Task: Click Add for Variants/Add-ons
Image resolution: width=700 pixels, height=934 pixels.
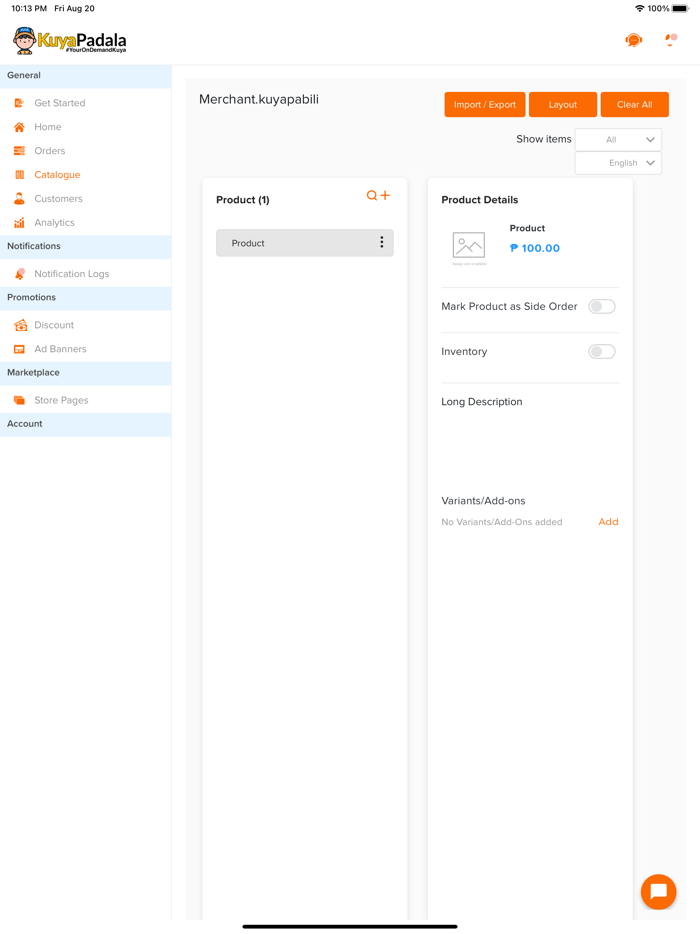Action: coord(608,522)
